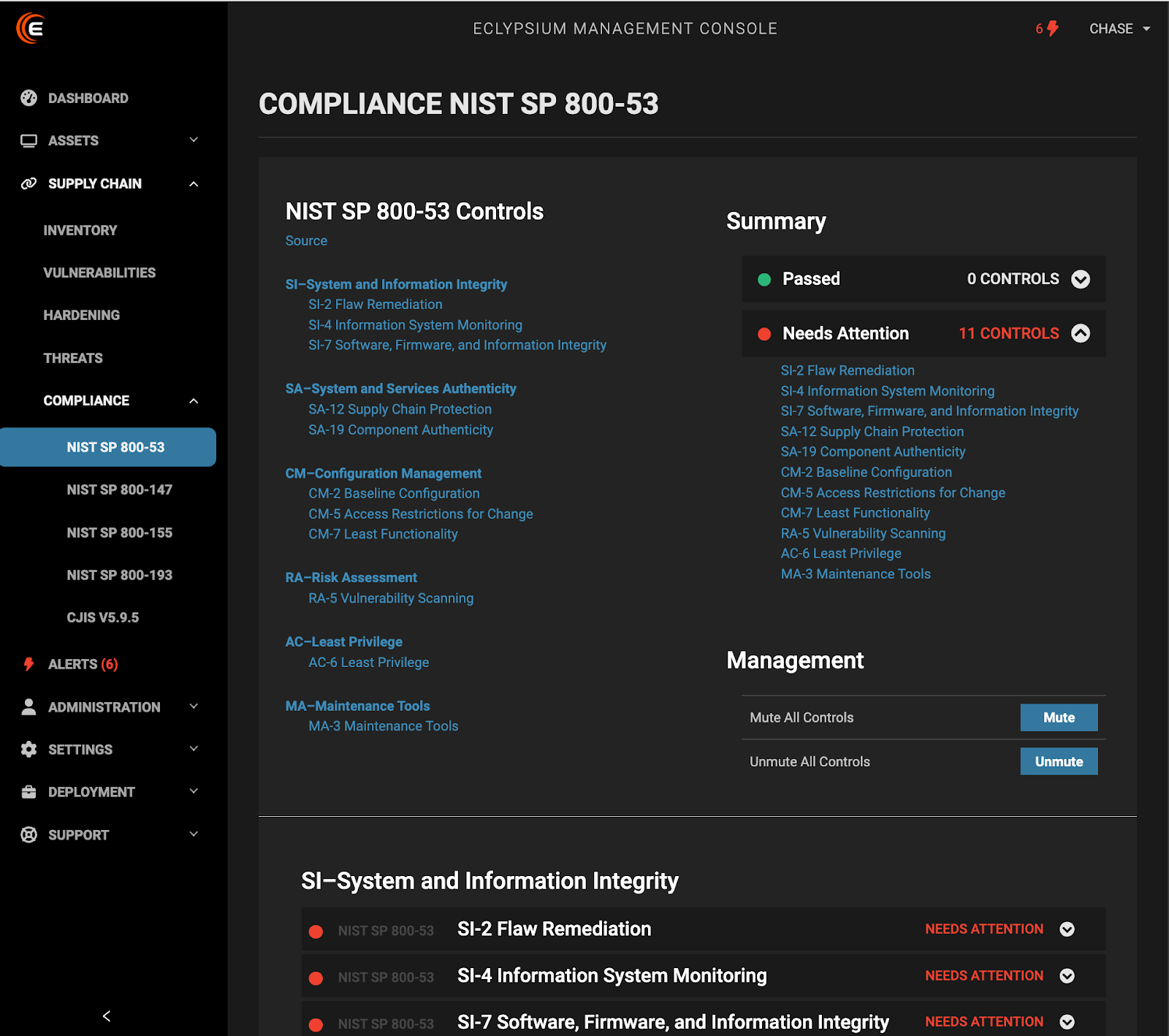The height and width of the screenshot is (1036, 1169).
Task: Open CM–Configuration Management heading link
Action: click(384, 473)
